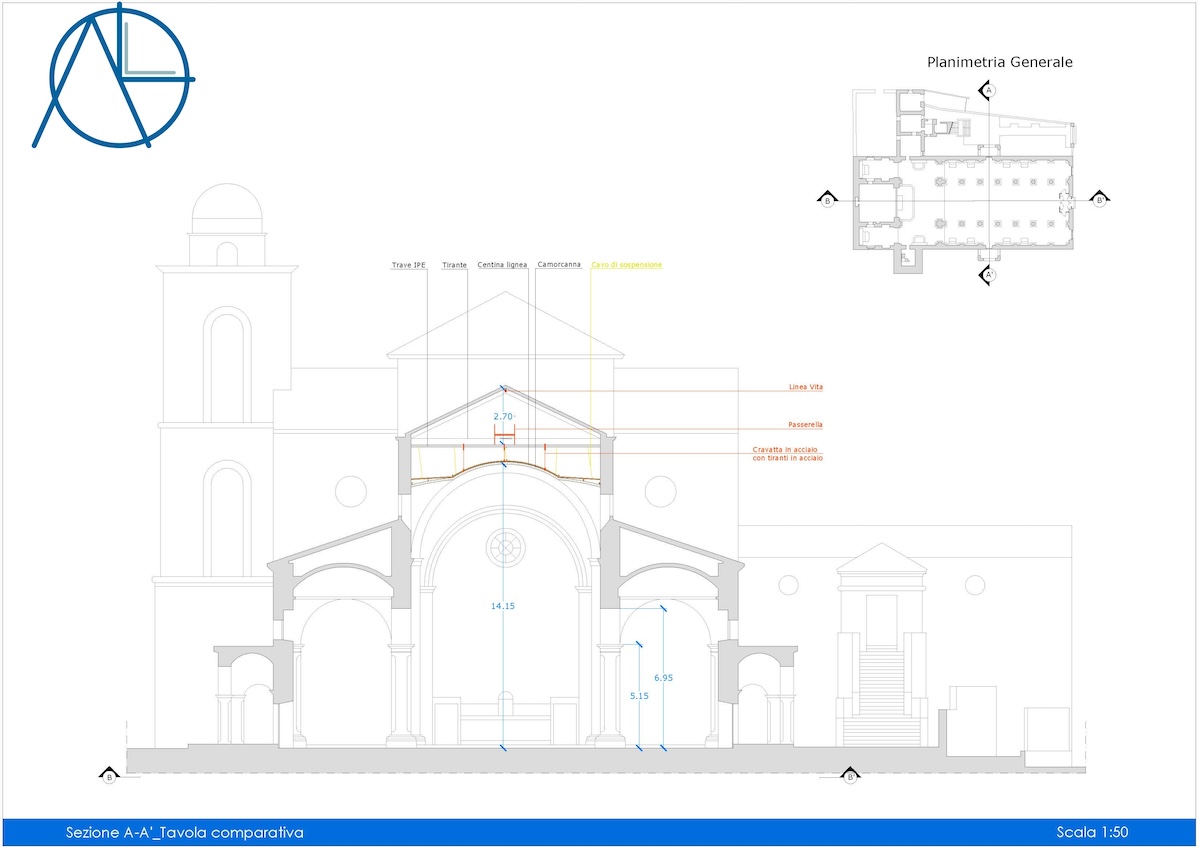Select the Tirante label
This screenshot has width=1200, height=848.
(x=455, y=265)
